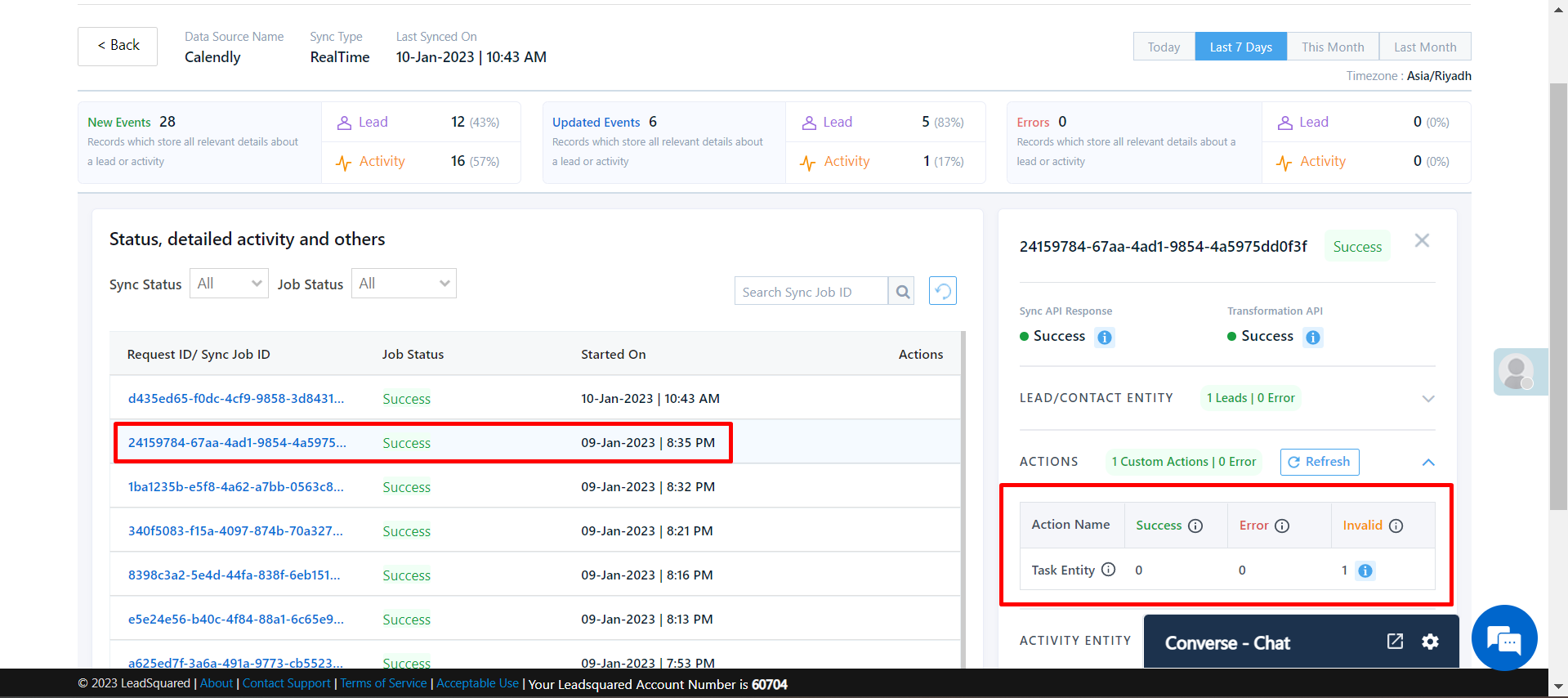Click Lead icon under New Events
The height and width of the screenshot is (698, 1568).
[344, 123]
